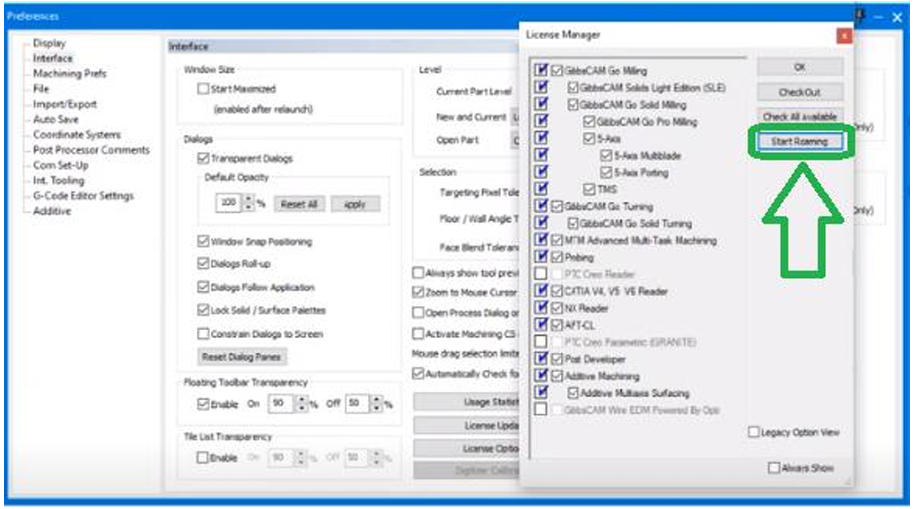Toggle TMS license checkbox
This screenshot has height=509, width=914.
pyautogui.click(x=589, y=189)
